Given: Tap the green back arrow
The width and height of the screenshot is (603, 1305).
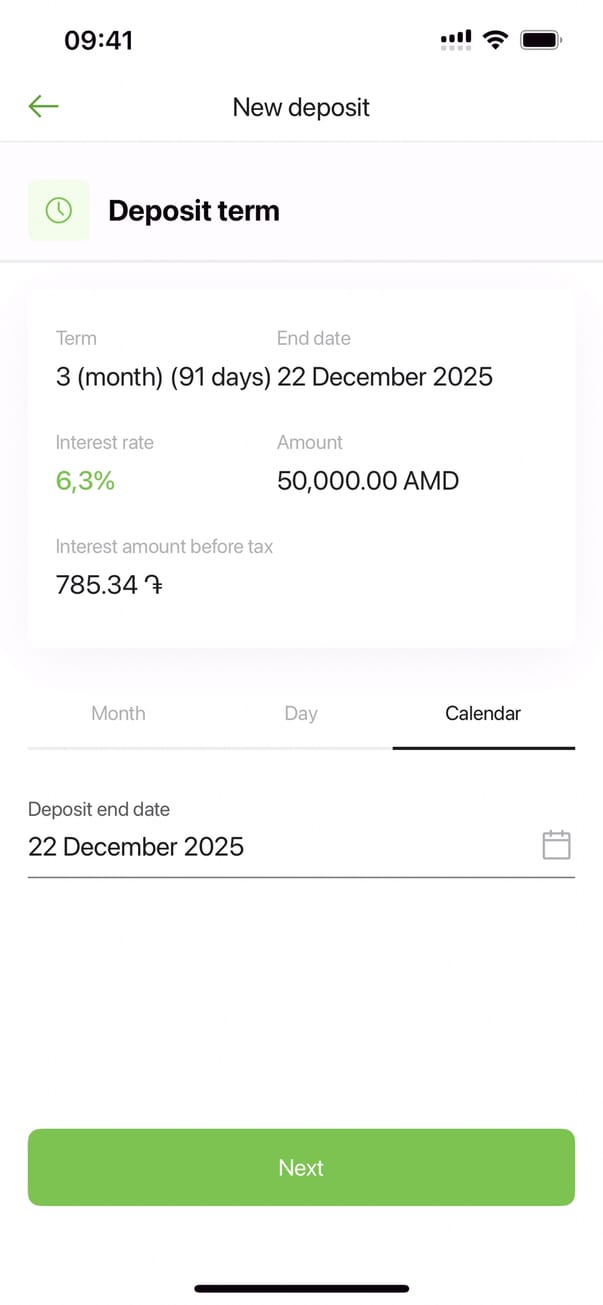Looking at the screenshot, I should click(x=44, y=106).
